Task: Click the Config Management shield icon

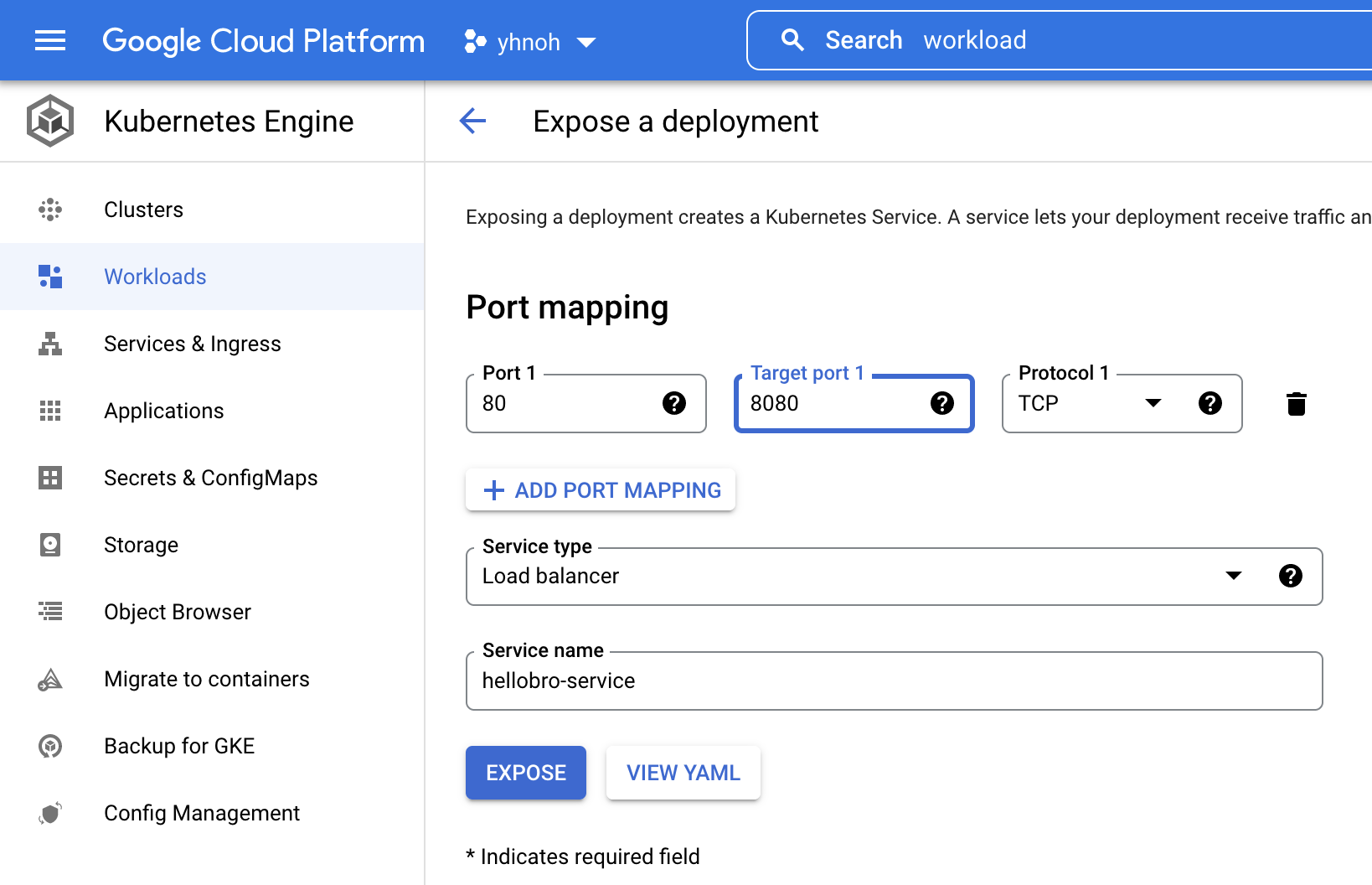Action: pyautogui.click(x=50, y=813)
